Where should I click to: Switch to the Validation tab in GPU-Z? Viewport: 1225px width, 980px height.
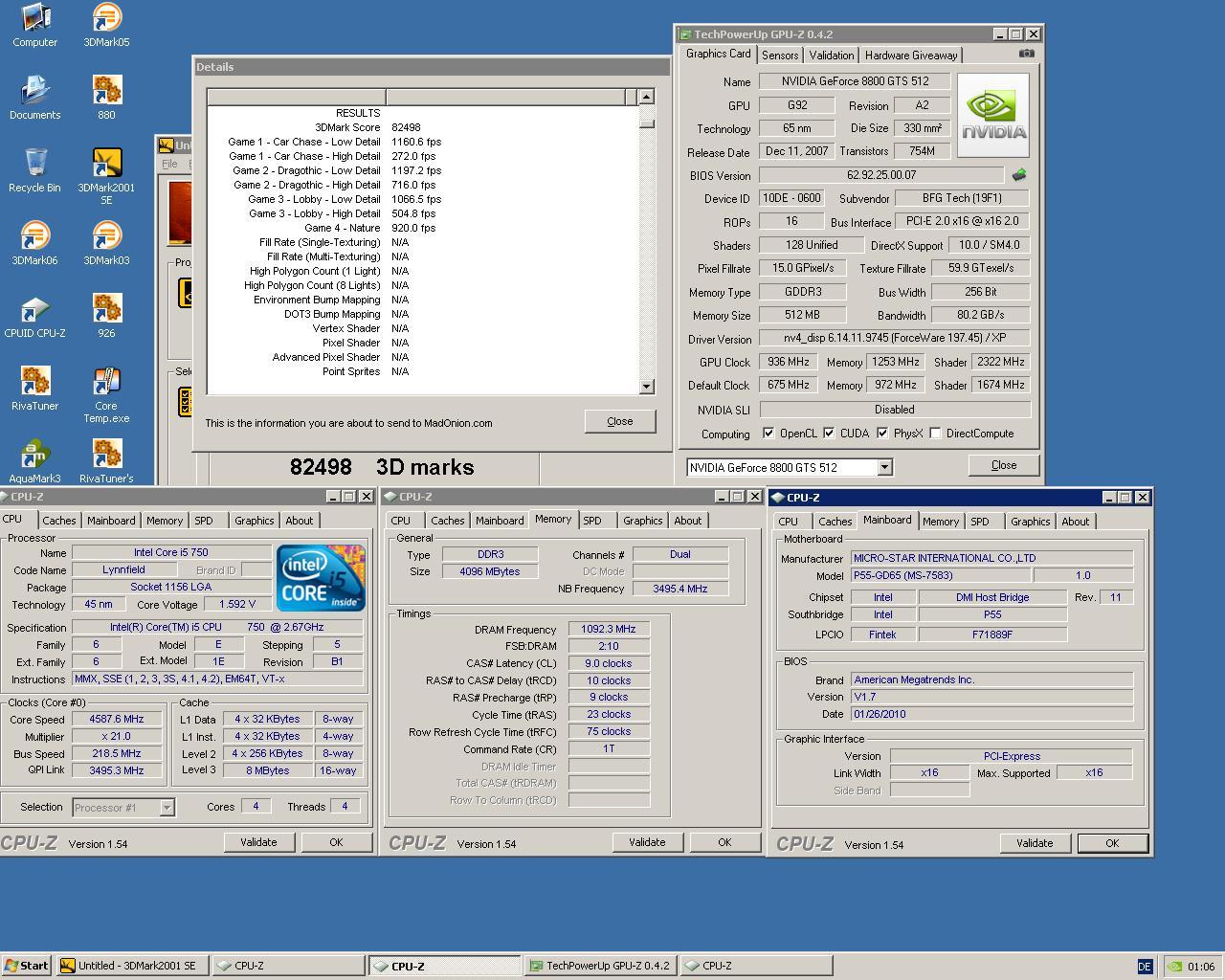(x=831, y=56)
